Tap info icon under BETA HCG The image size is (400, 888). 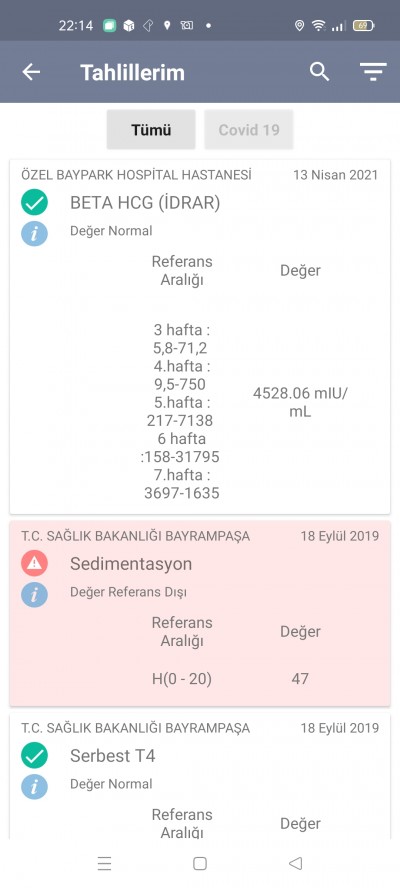35,233
